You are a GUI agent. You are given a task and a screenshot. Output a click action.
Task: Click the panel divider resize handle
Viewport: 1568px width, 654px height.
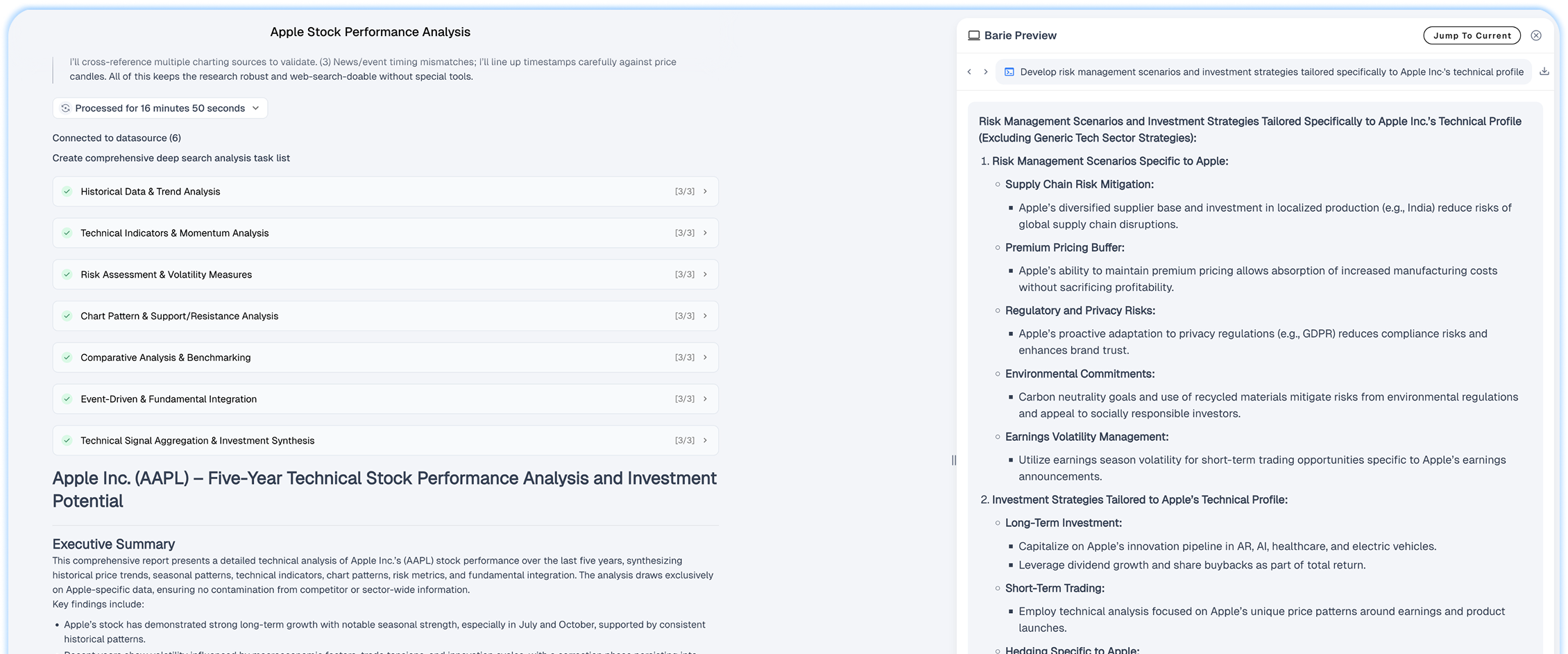(x=953, y=460)
